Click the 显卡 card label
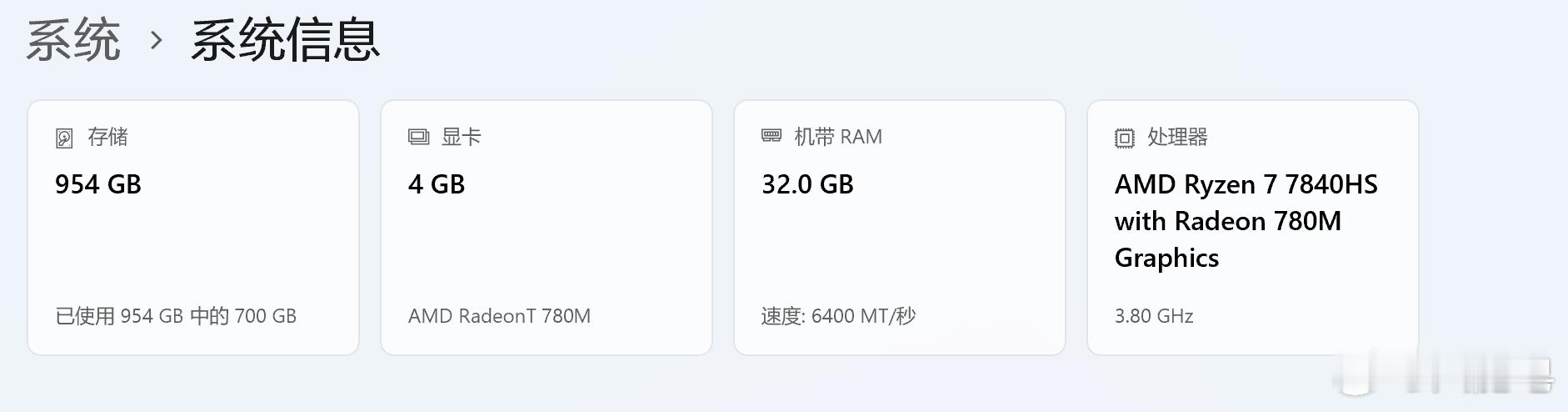This screenshot has height=412, width=1568. [461, 137]
